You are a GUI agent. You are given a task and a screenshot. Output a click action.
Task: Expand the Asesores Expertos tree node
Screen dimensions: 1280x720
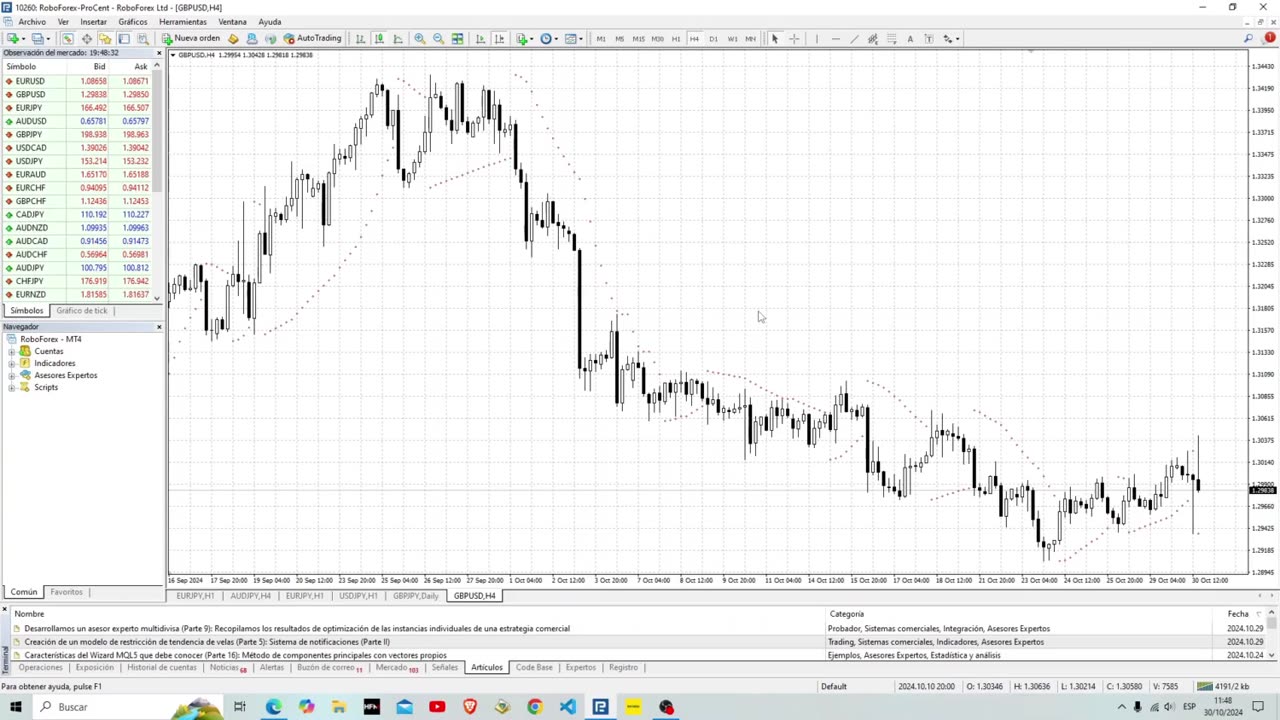click(x=12, y=375)
